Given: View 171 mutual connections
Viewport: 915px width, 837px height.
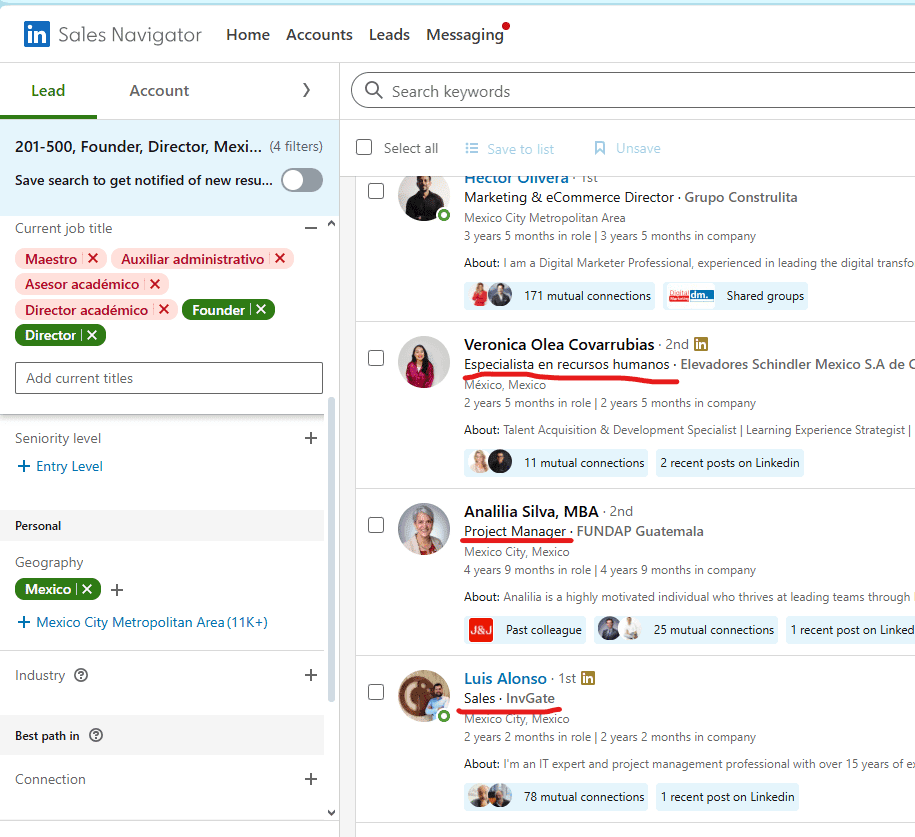Looking at the screenshot, I should click(x=560, y=296).
